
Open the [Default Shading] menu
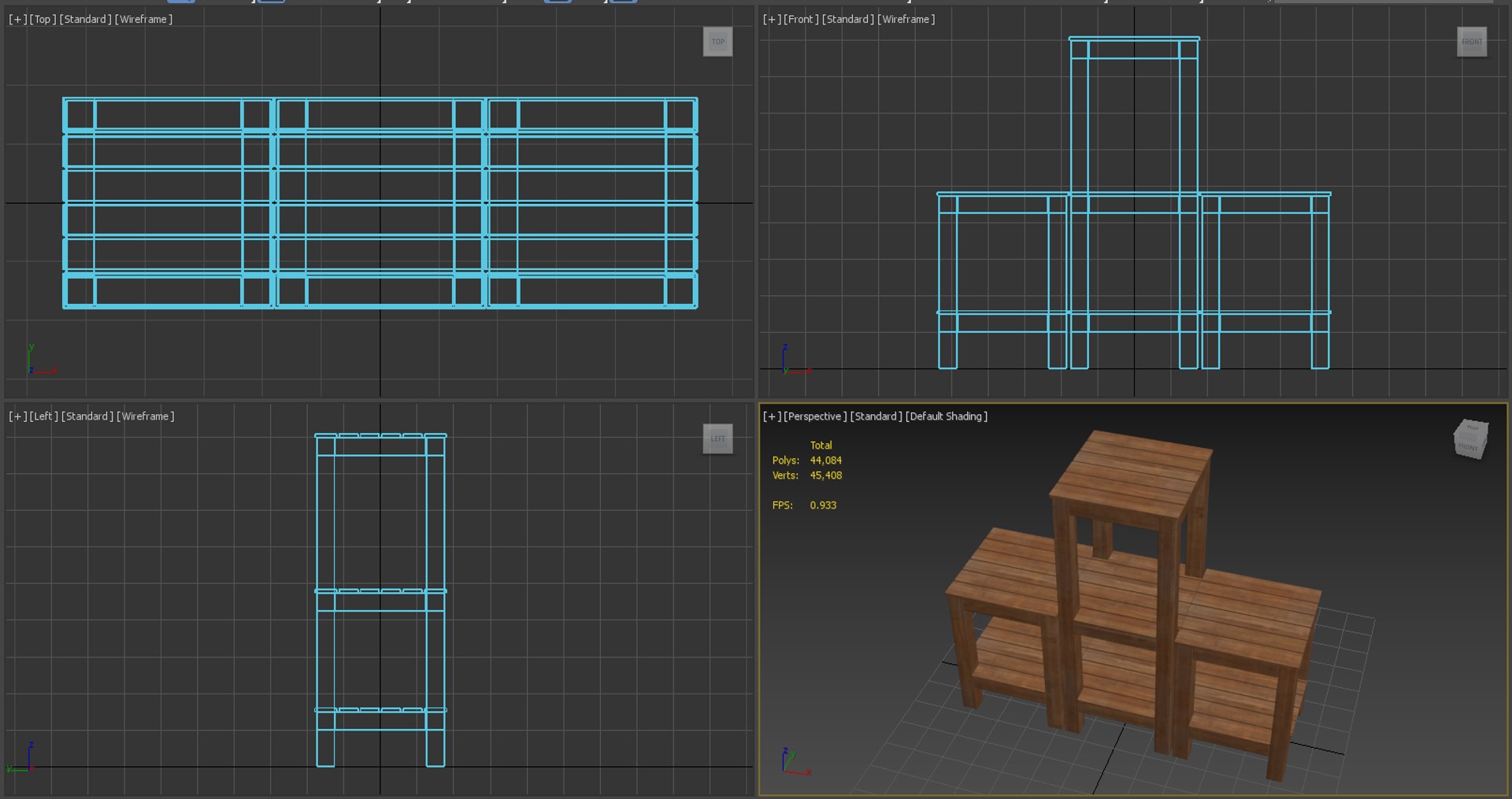click(947, 416)
